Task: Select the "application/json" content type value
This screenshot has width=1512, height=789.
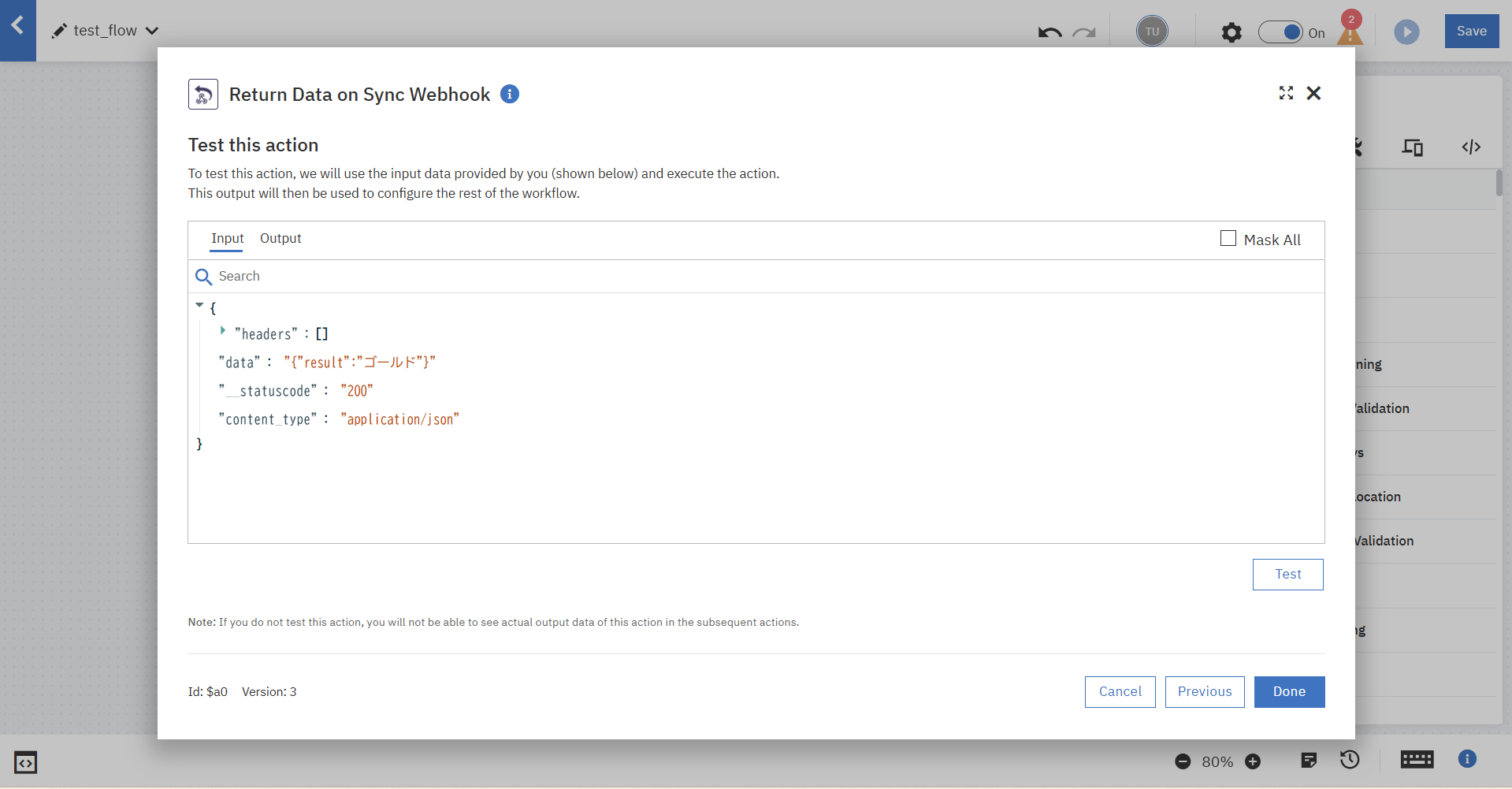Action: 399,419
